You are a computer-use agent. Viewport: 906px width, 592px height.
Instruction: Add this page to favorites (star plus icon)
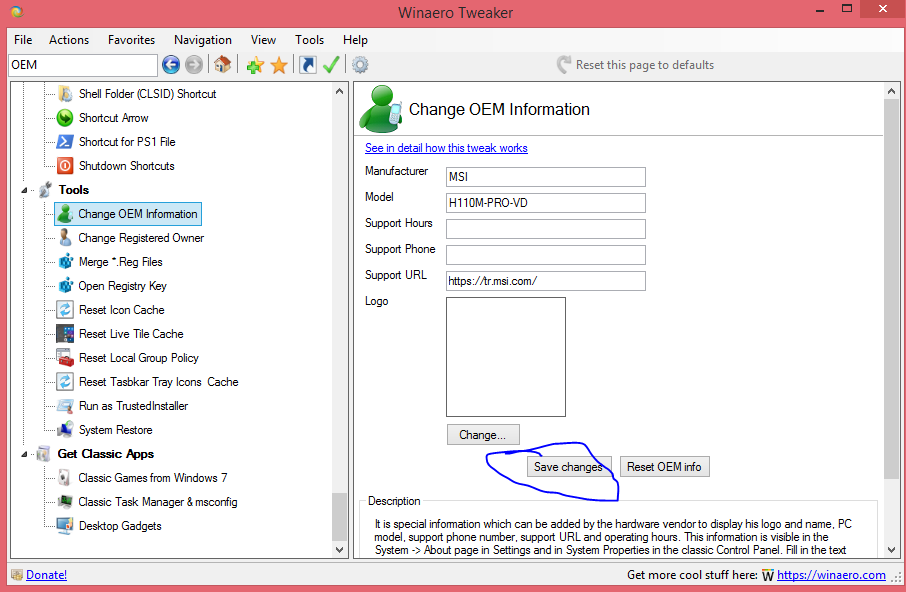click(255, 65)
